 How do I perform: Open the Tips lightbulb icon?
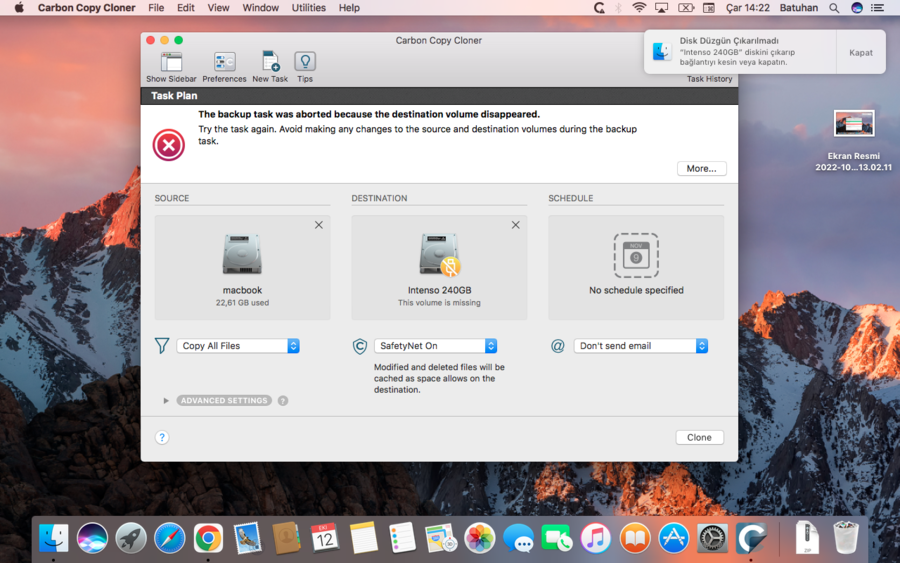pos(305,61)
